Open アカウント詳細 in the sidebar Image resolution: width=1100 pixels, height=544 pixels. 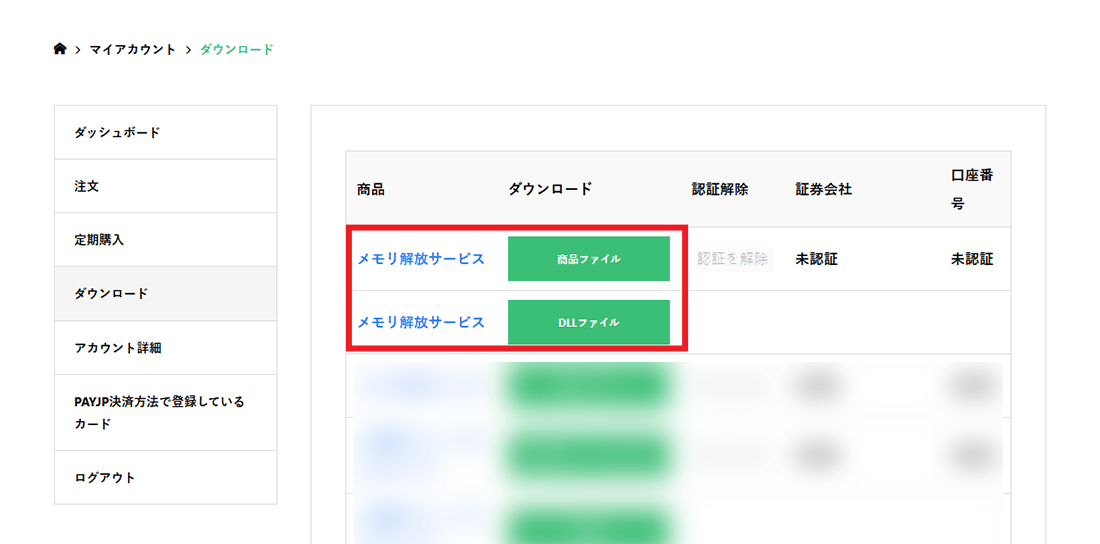pos(118,348)
